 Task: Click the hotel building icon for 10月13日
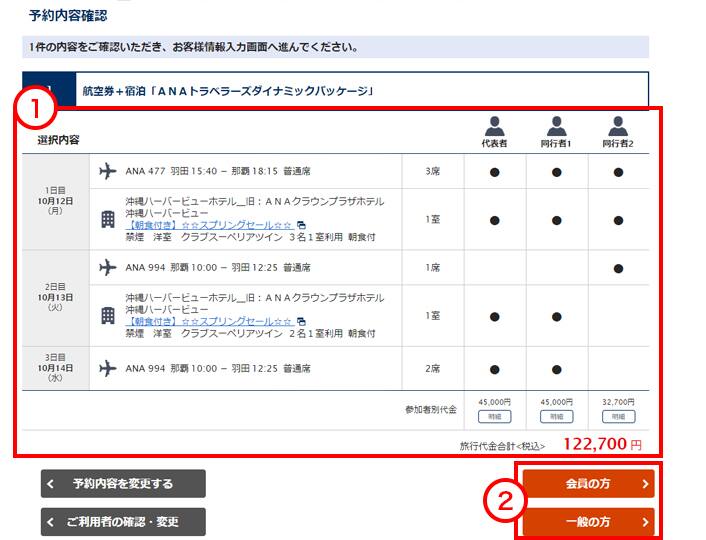(108, 316)
